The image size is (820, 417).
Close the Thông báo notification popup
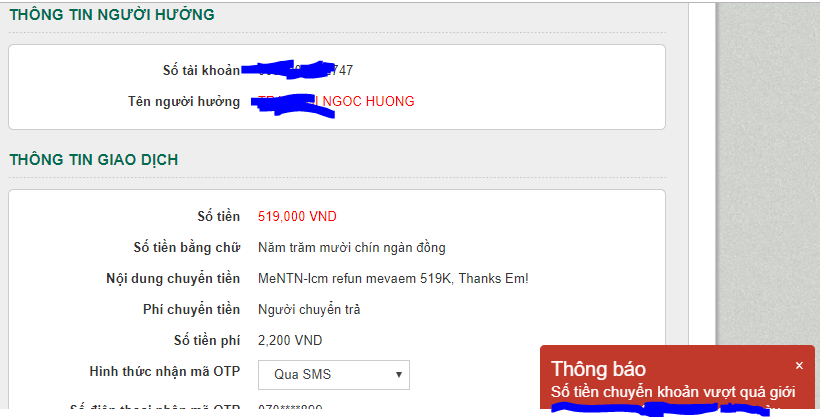[799, 366]
